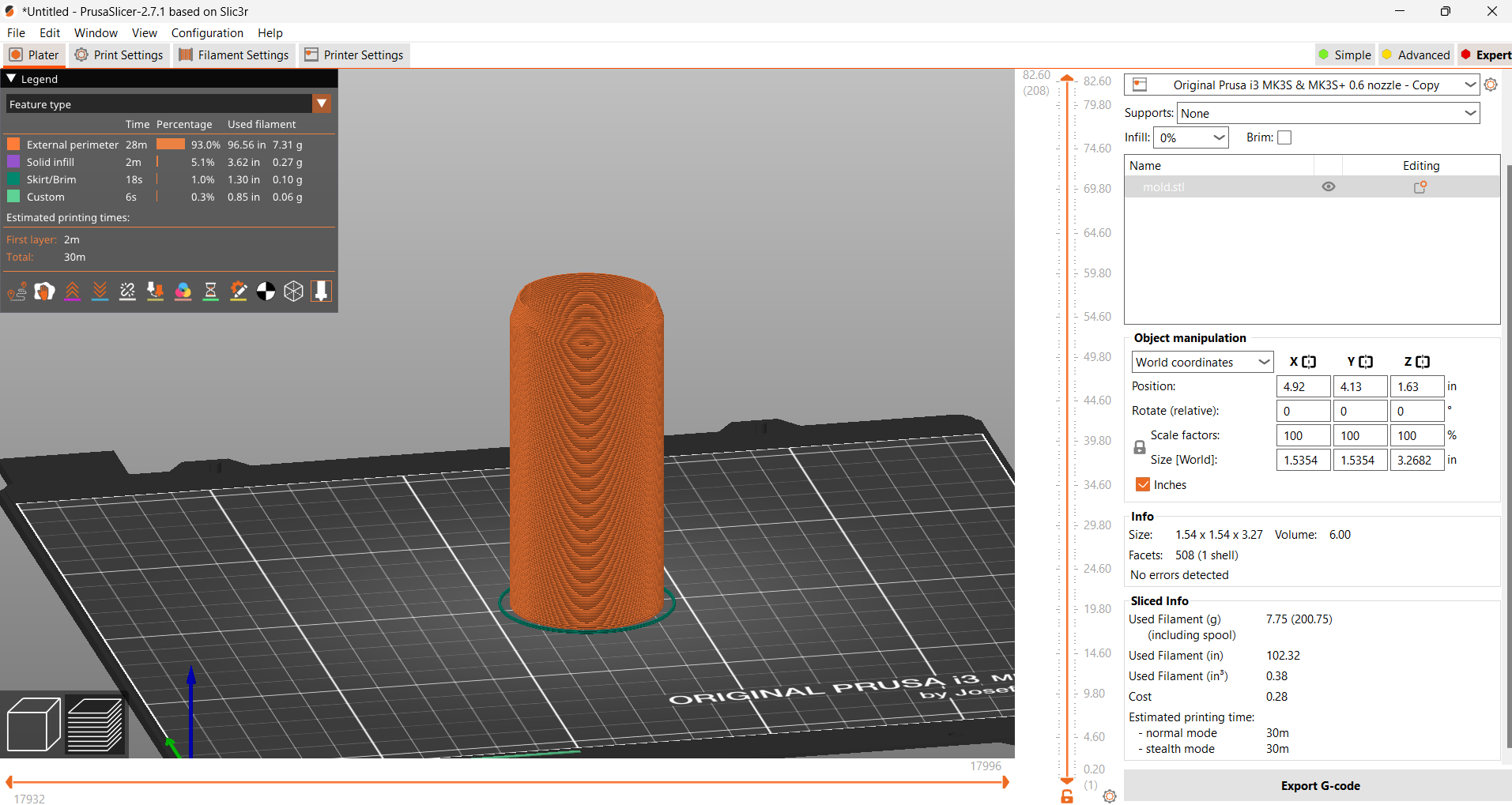The image size is (1512, 805).
Task: Select mold.stl in the object list
Action: point(1163,186)
